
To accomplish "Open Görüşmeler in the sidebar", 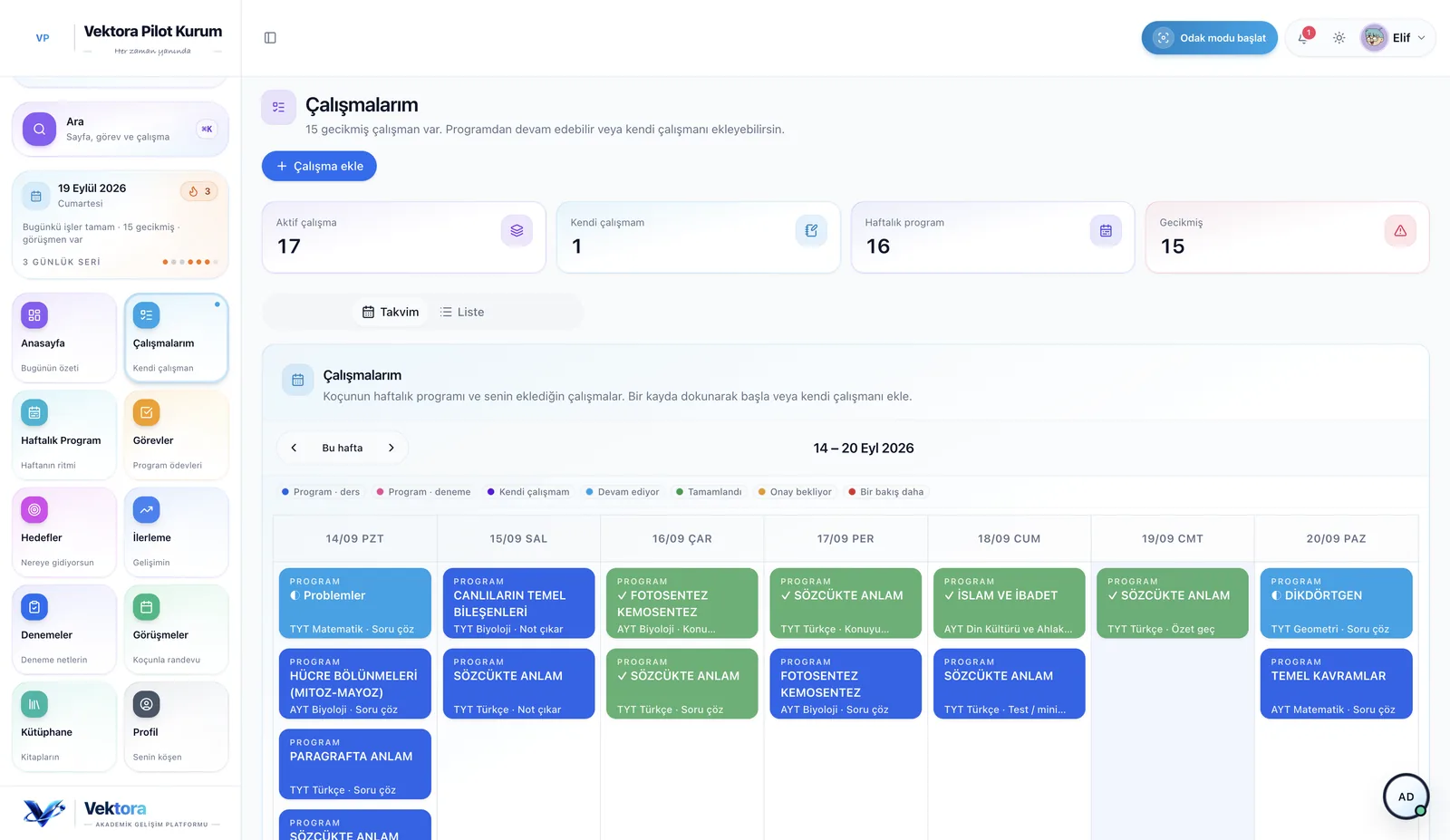I will [176, 630].
